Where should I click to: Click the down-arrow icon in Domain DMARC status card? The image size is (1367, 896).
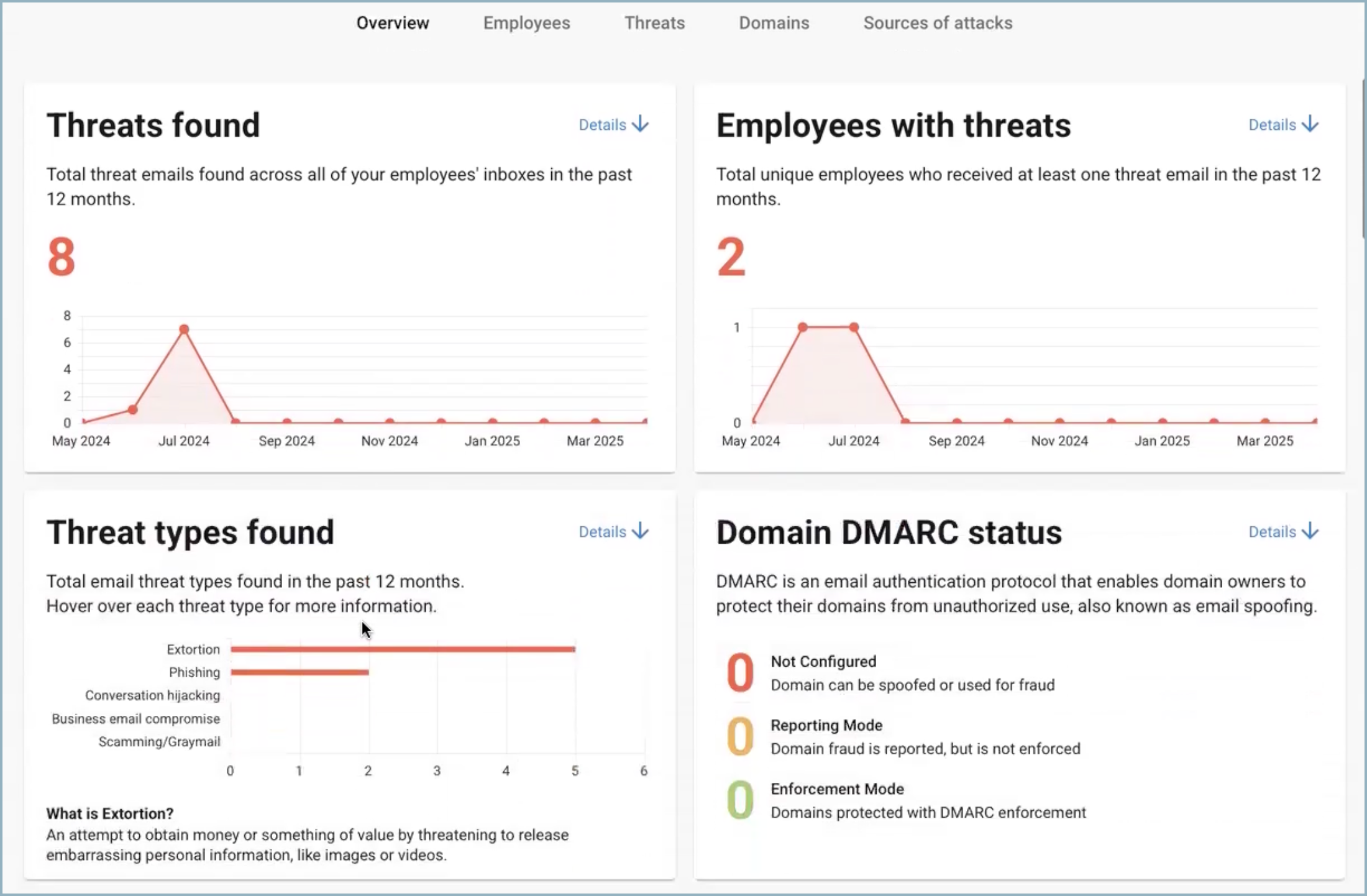click(x=1310, y=531)
